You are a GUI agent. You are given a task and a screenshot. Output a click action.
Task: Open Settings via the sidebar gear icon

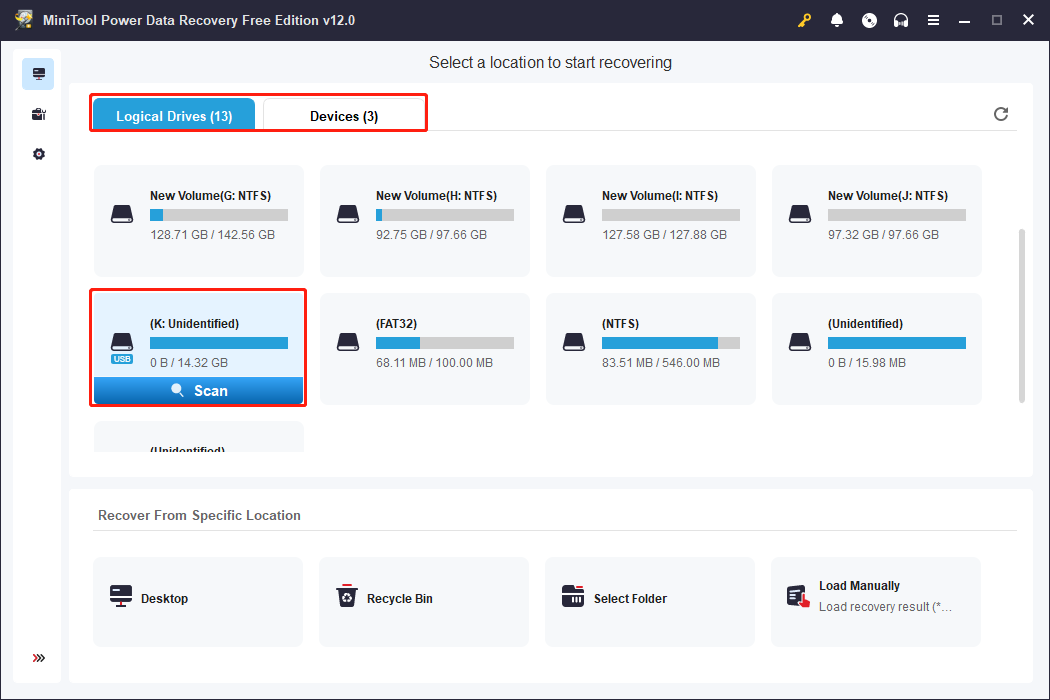38,154
